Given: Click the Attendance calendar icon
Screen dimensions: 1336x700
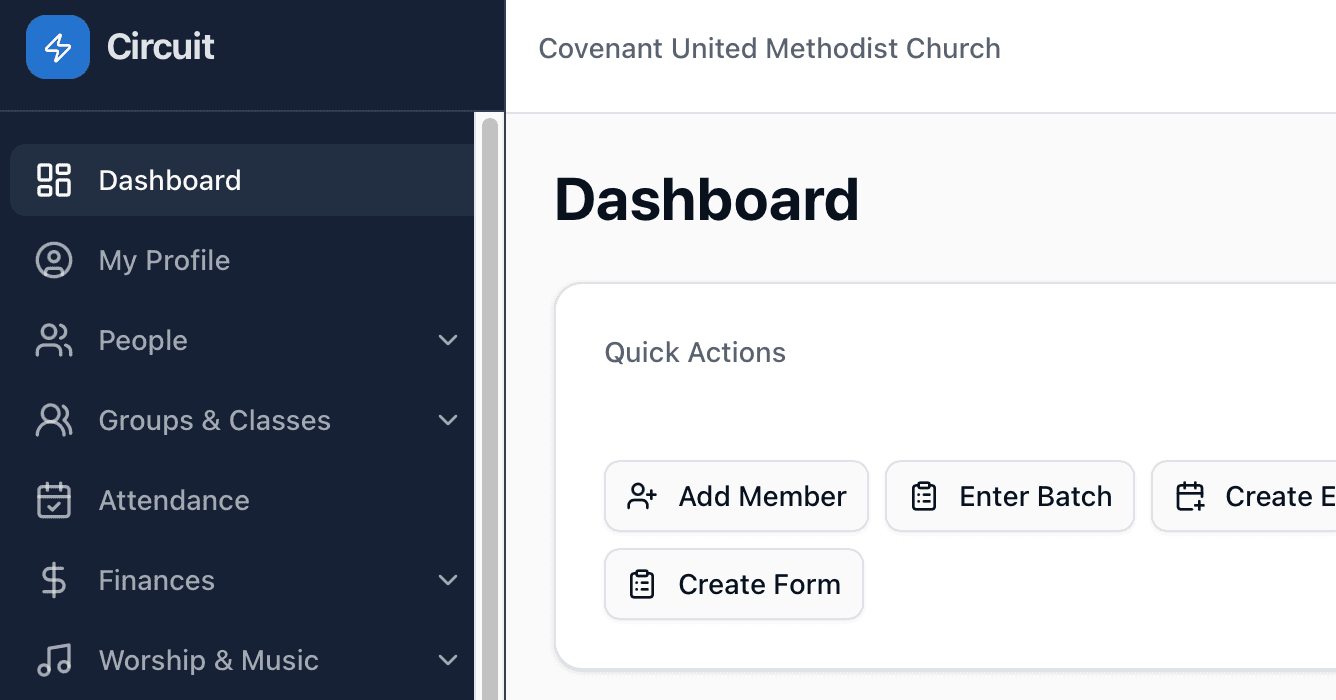Looking at the screenshot, I should coord(53,500).
